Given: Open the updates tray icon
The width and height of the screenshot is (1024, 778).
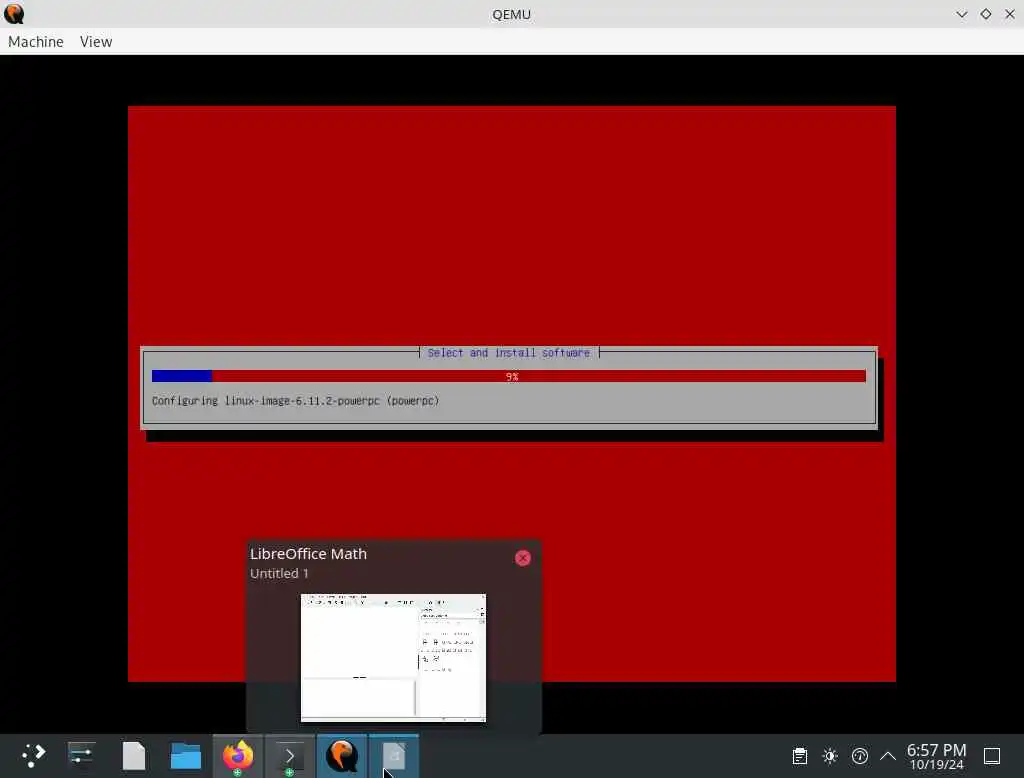Looking at the screenshot, I should [860, 756].
